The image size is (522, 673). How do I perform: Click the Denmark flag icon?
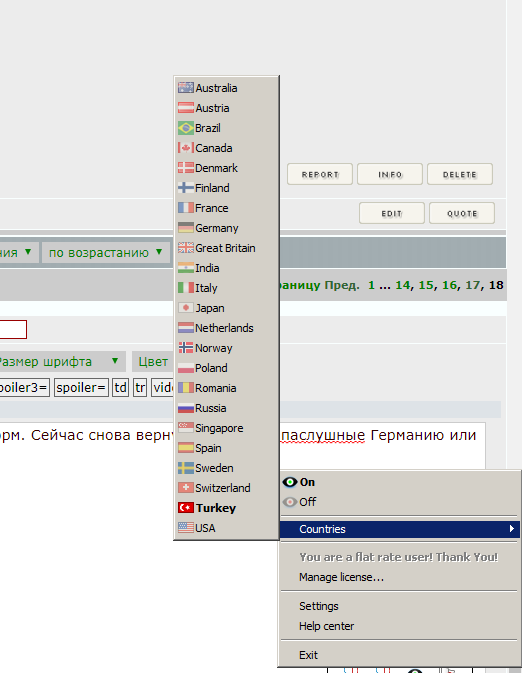pyautogui.click(x=186, y=168)
